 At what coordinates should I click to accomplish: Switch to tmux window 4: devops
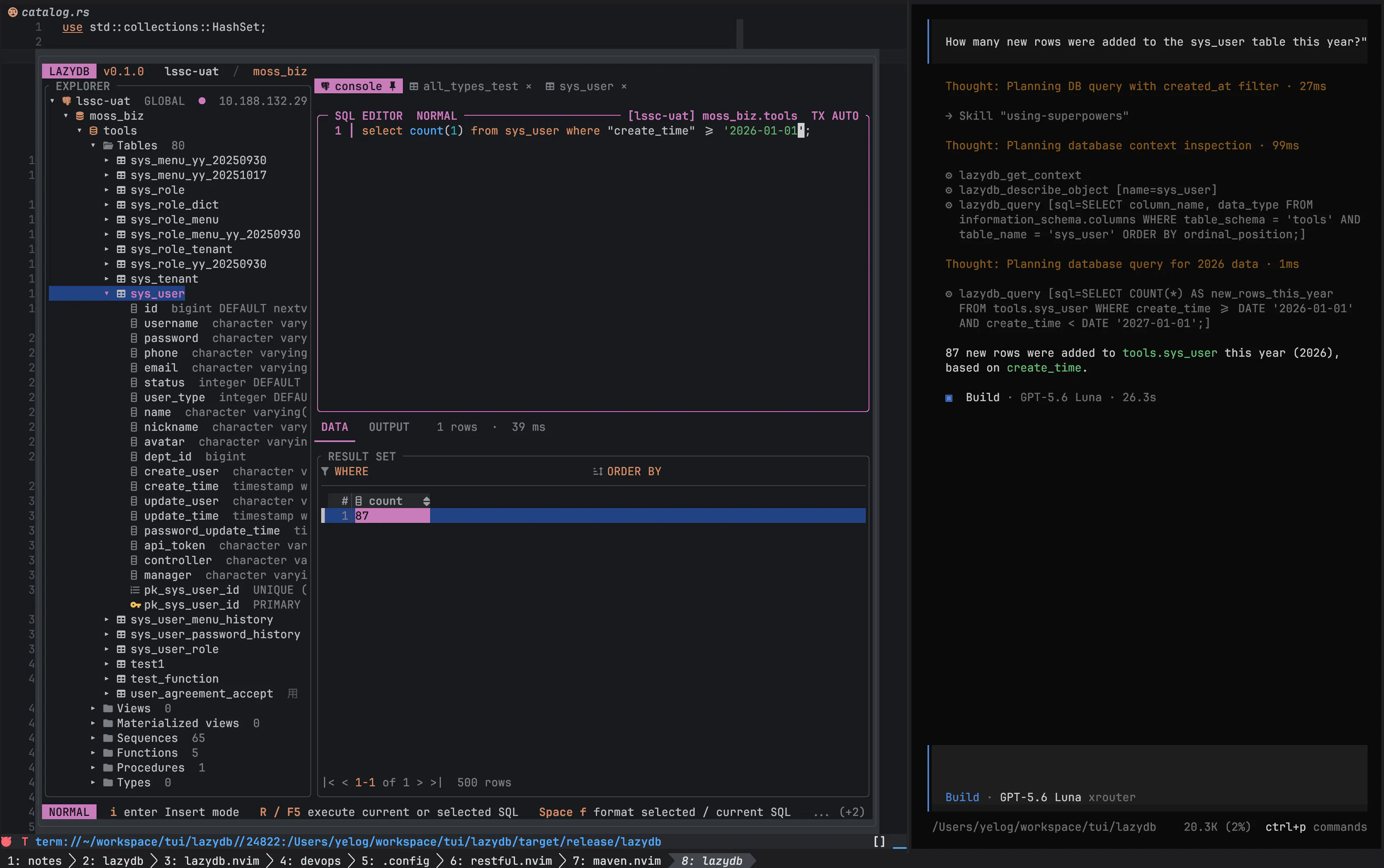click(310, 860)
